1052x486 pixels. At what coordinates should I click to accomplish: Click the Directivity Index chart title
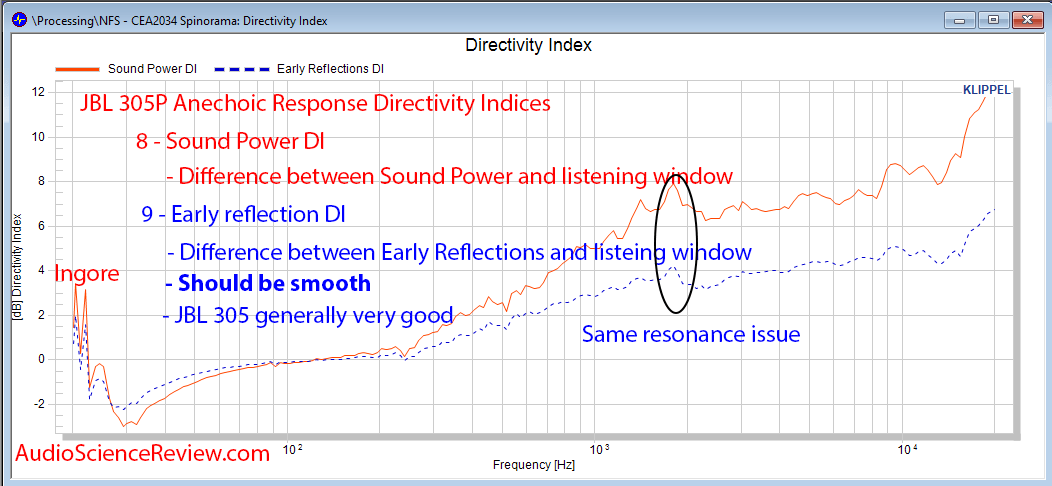(529, 46)
